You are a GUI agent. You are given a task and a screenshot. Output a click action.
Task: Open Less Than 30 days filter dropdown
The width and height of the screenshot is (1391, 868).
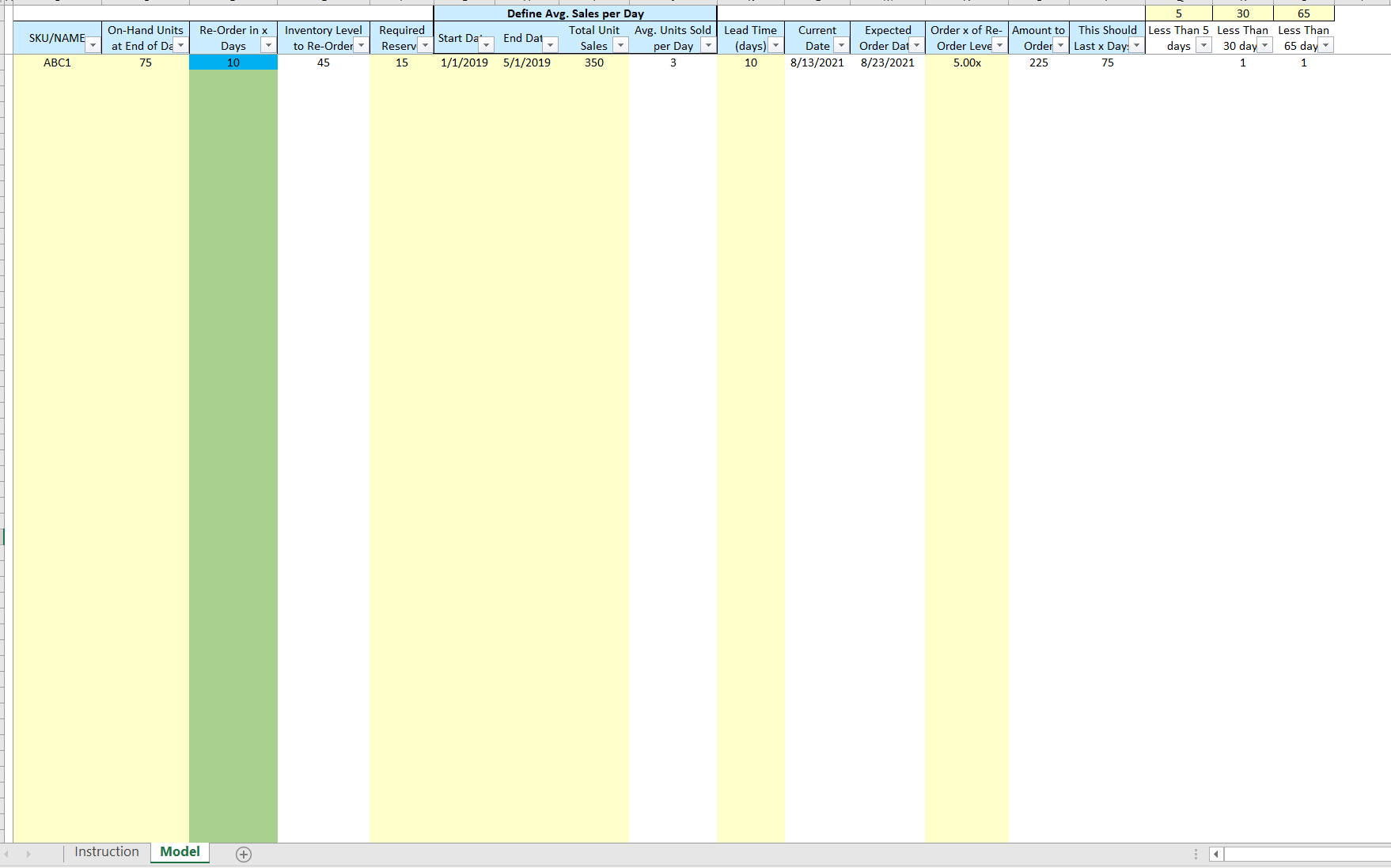tap(1264, 46)
